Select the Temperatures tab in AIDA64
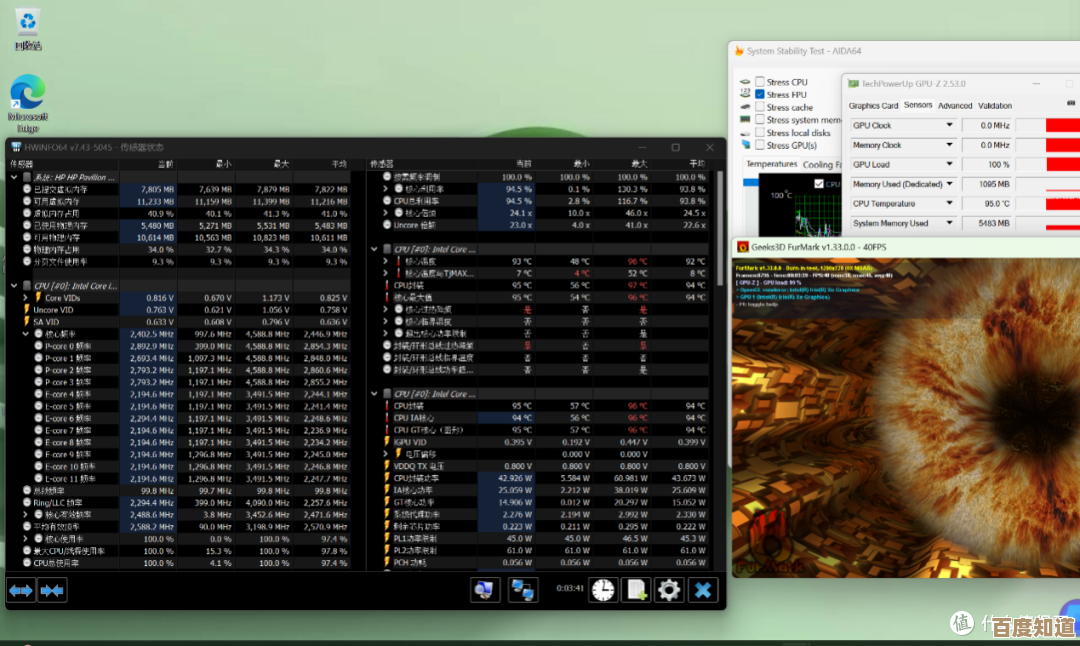This screenshot has height=646, width=1080. coord(771,164)
